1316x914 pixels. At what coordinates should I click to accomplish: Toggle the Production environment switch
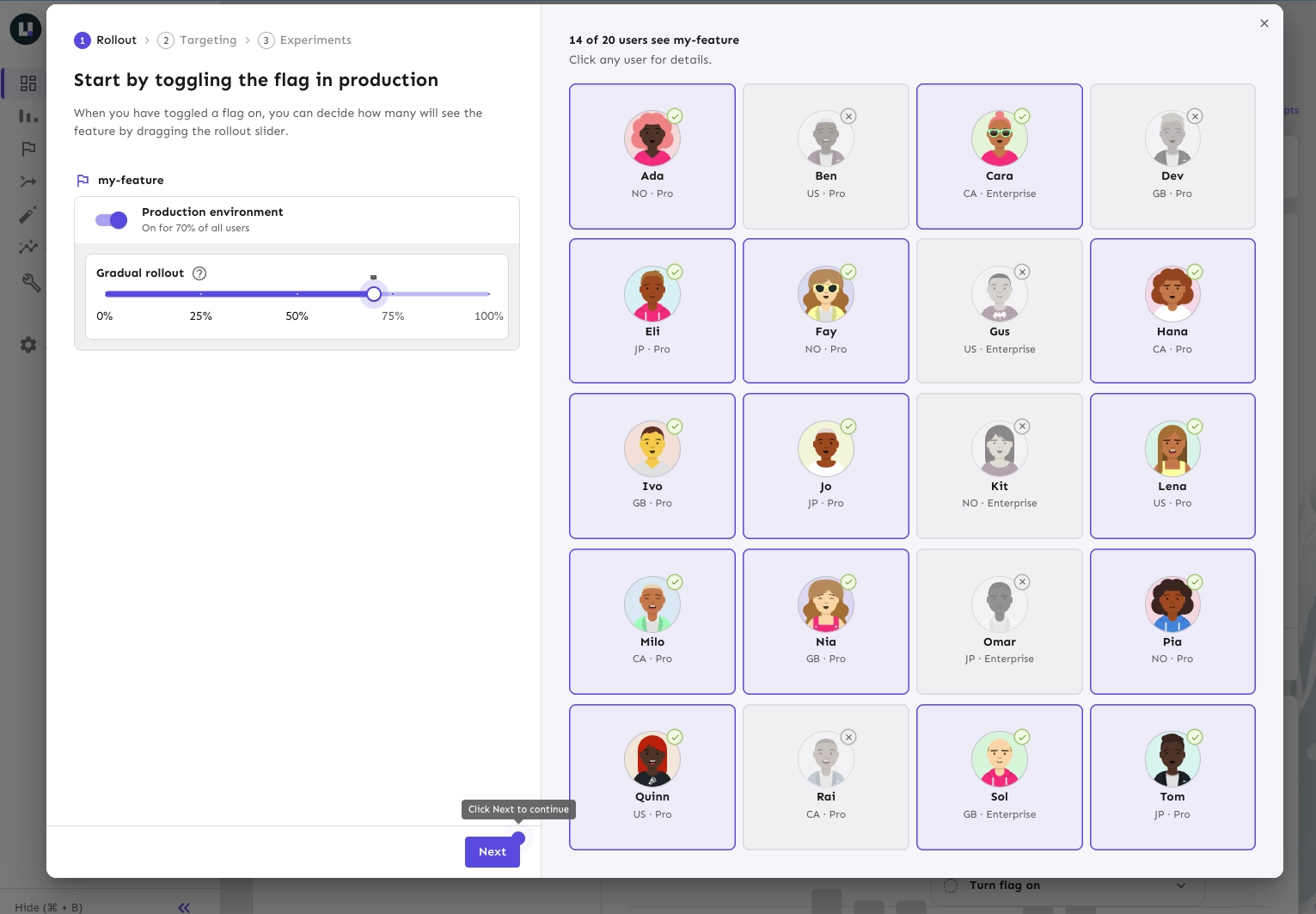pyautogui.click(x=112, y=220)
